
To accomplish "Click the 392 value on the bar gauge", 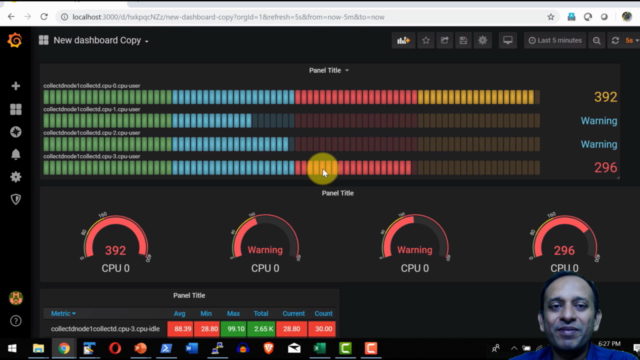I will point(605,97).
